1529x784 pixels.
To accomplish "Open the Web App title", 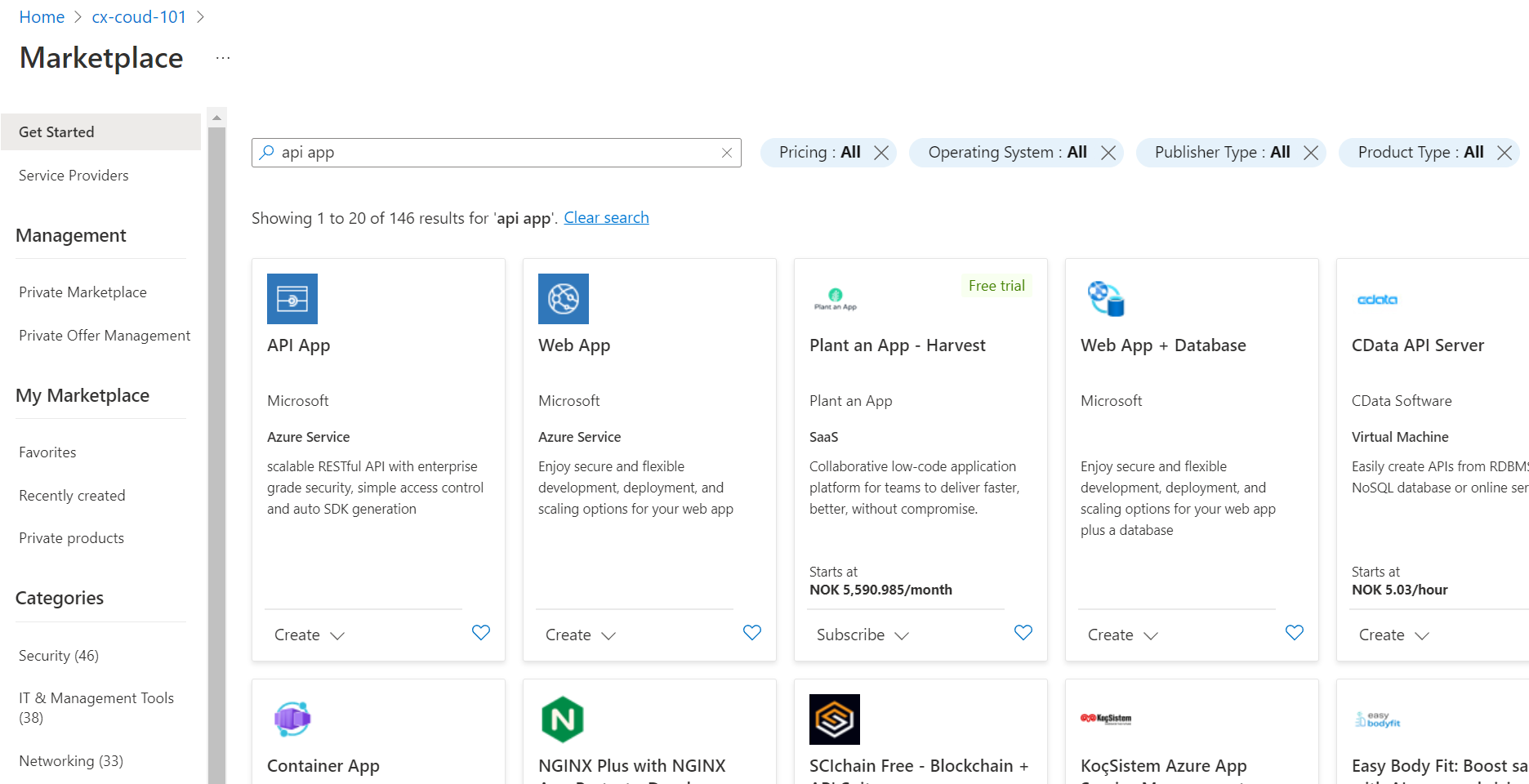I will coord(574,345).
